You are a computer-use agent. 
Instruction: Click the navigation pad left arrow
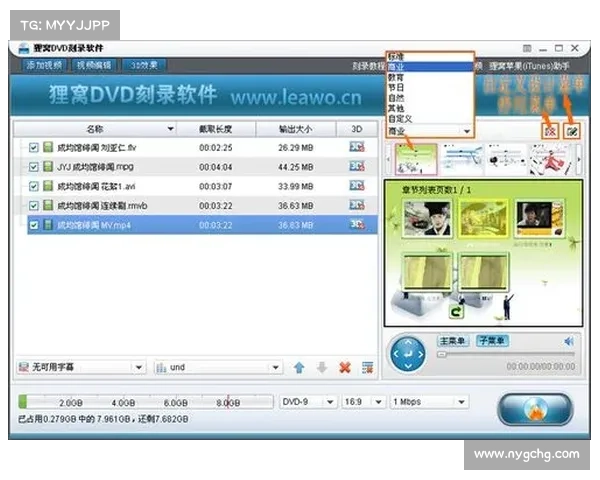pos(396,354)
